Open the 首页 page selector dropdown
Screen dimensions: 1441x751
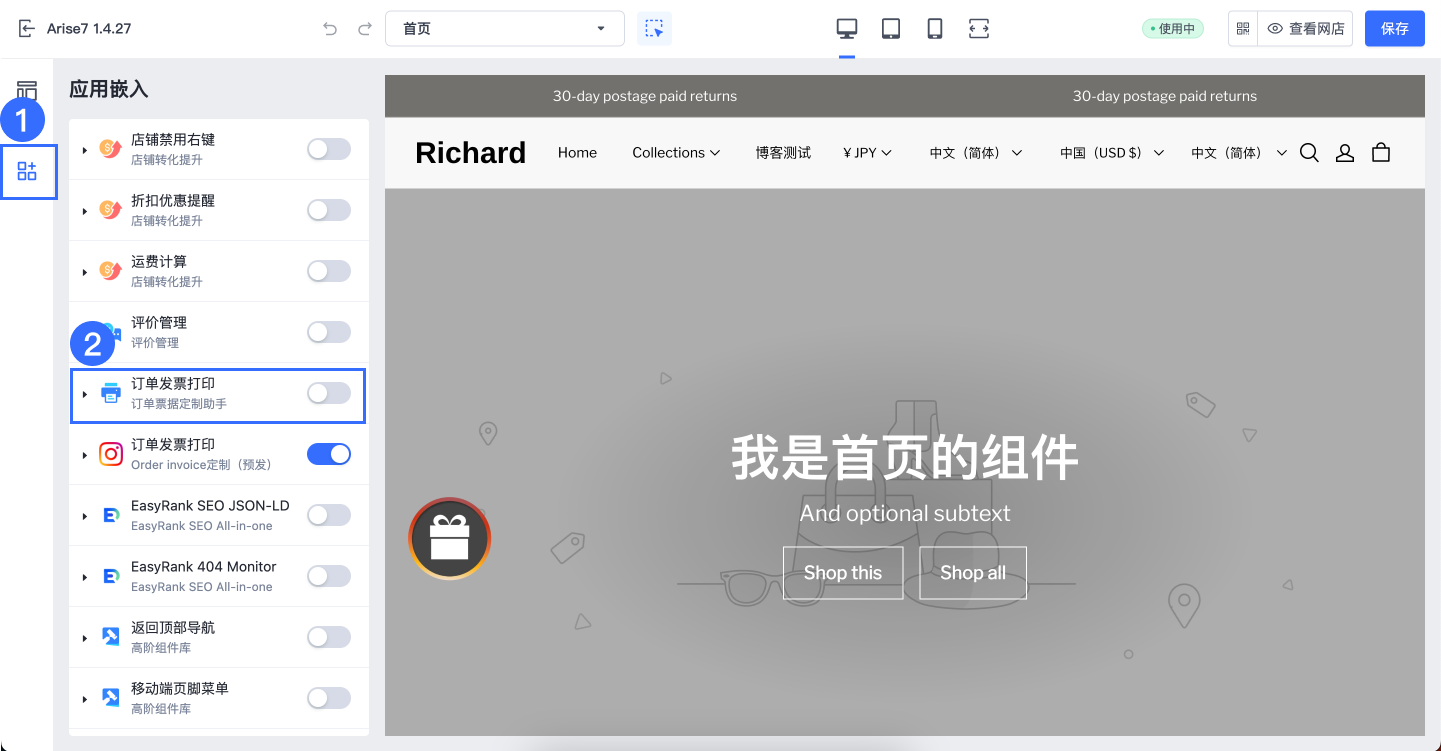pyautogui.click(x=505, y=29)
